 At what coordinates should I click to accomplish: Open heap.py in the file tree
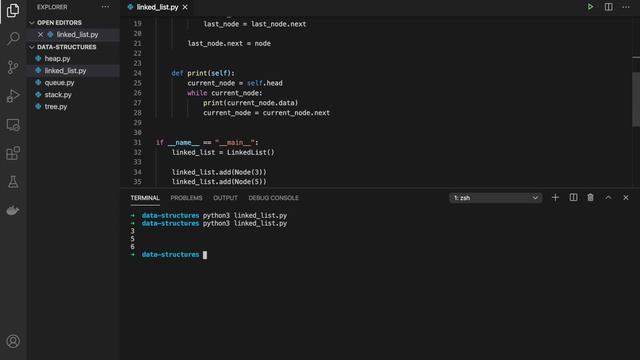57,59
